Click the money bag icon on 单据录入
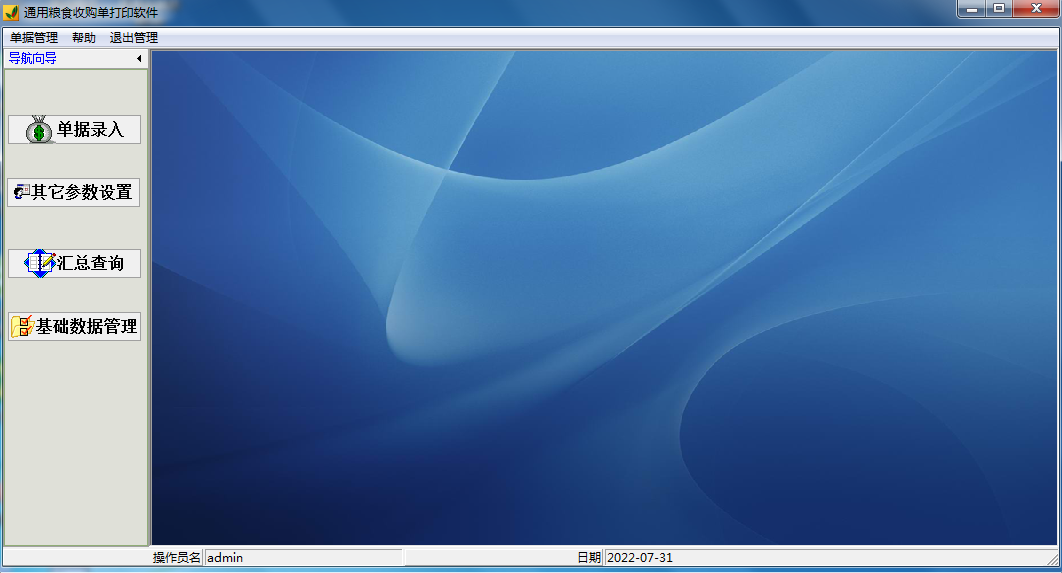Image resolution: width=1062 pixels, height=573 pixels. click(x=38, y=130)
